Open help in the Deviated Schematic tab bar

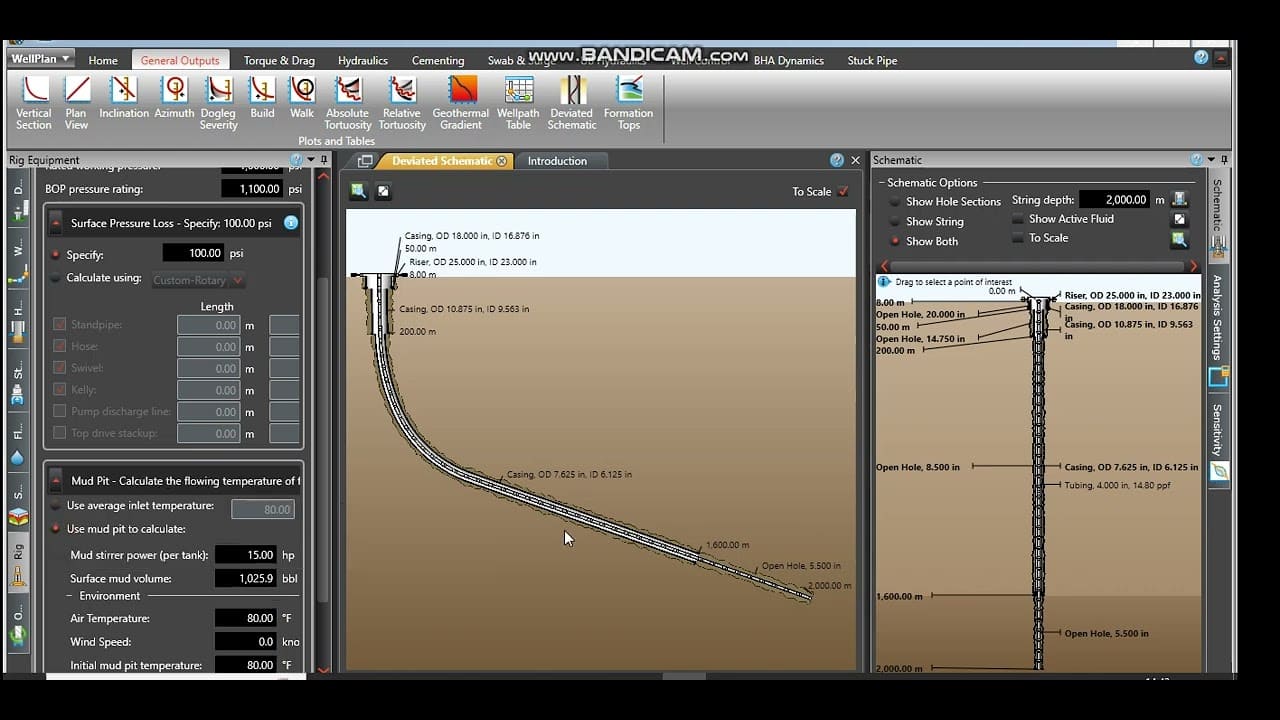tap(837, 160)
